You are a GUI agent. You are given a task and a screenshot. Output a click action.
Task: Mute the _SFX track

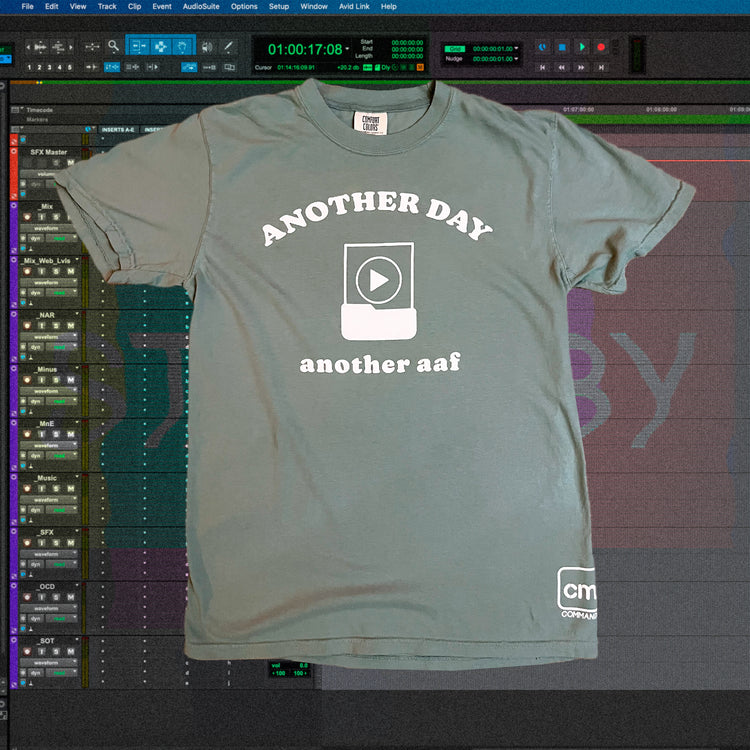click(70, 543)
